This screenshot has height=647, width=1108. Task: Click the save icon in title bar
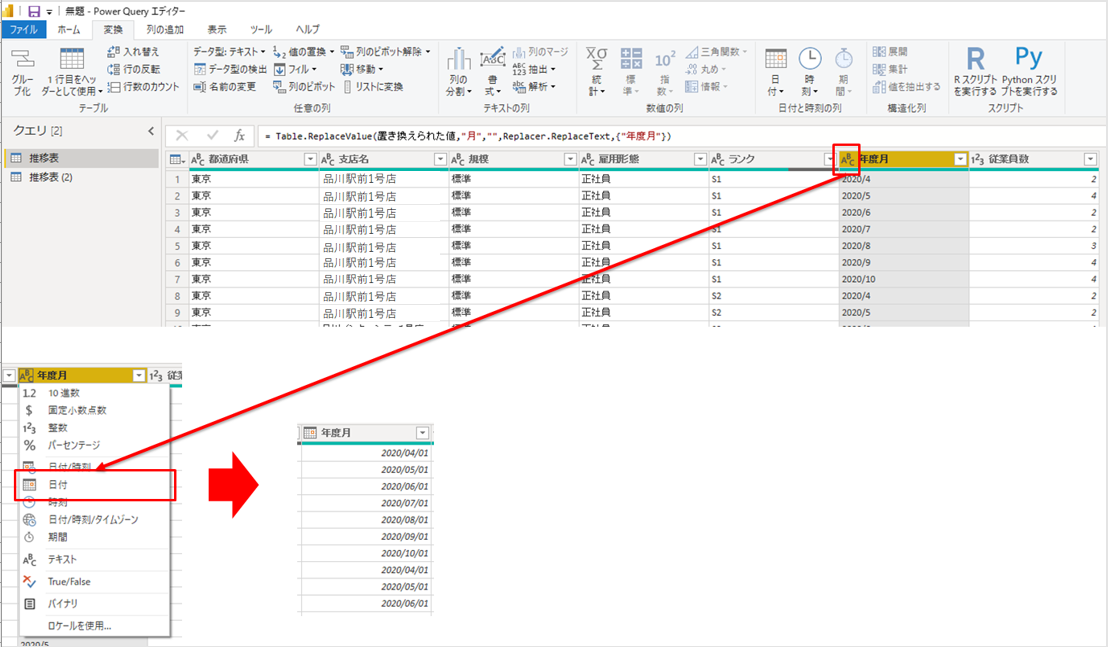click(x=34, y=11)
